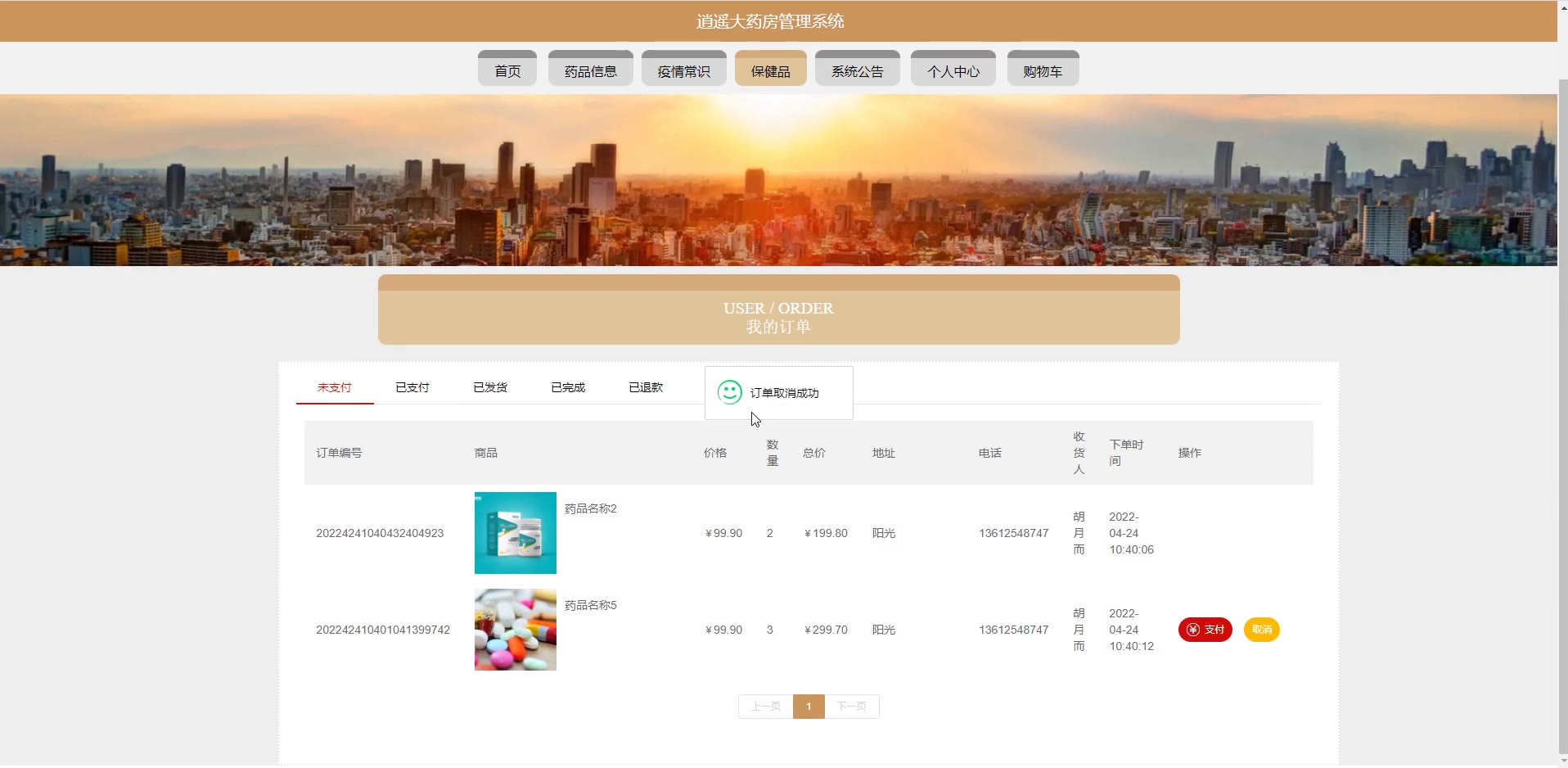Switch to the 未支付 orders tab
This screenshot has width=1568, height=768.
tap(334, 387)
